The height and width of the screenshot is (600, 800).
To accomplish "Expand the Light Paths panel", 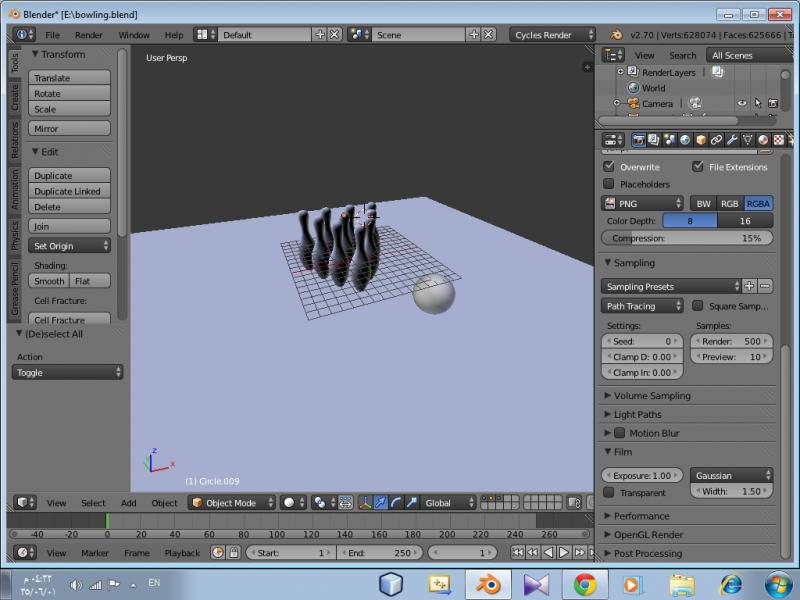I will [637, 414].
